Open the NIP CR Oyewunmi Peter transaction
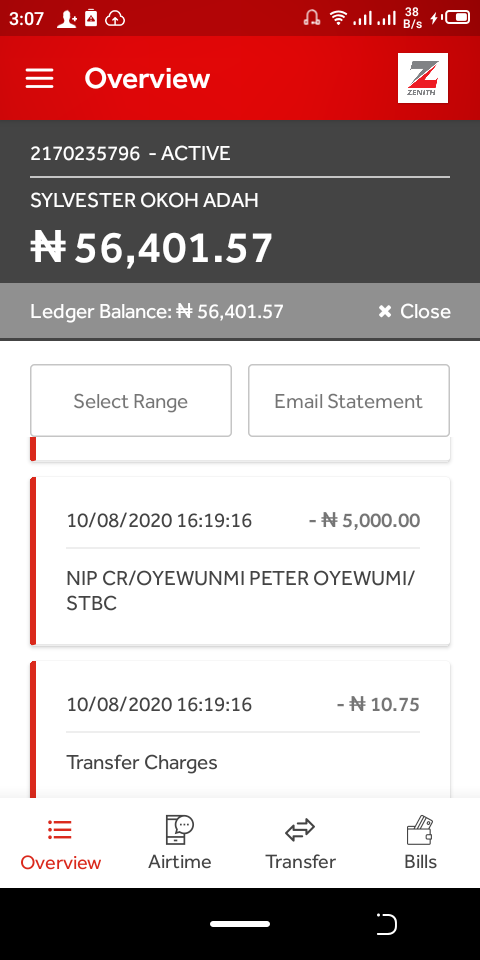The width and height of the screenshot is (480, 960). pyautogui.click(x=240, y=561)
